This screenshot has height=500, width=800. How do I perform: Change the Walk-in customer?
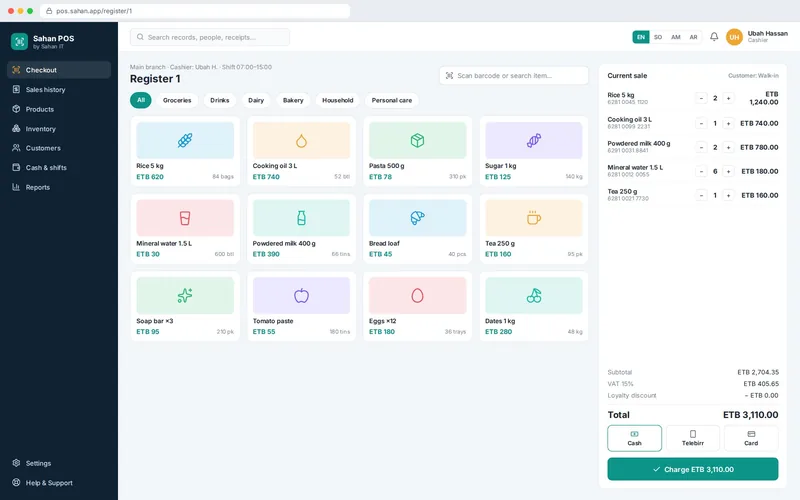click(x=753, y=76)
